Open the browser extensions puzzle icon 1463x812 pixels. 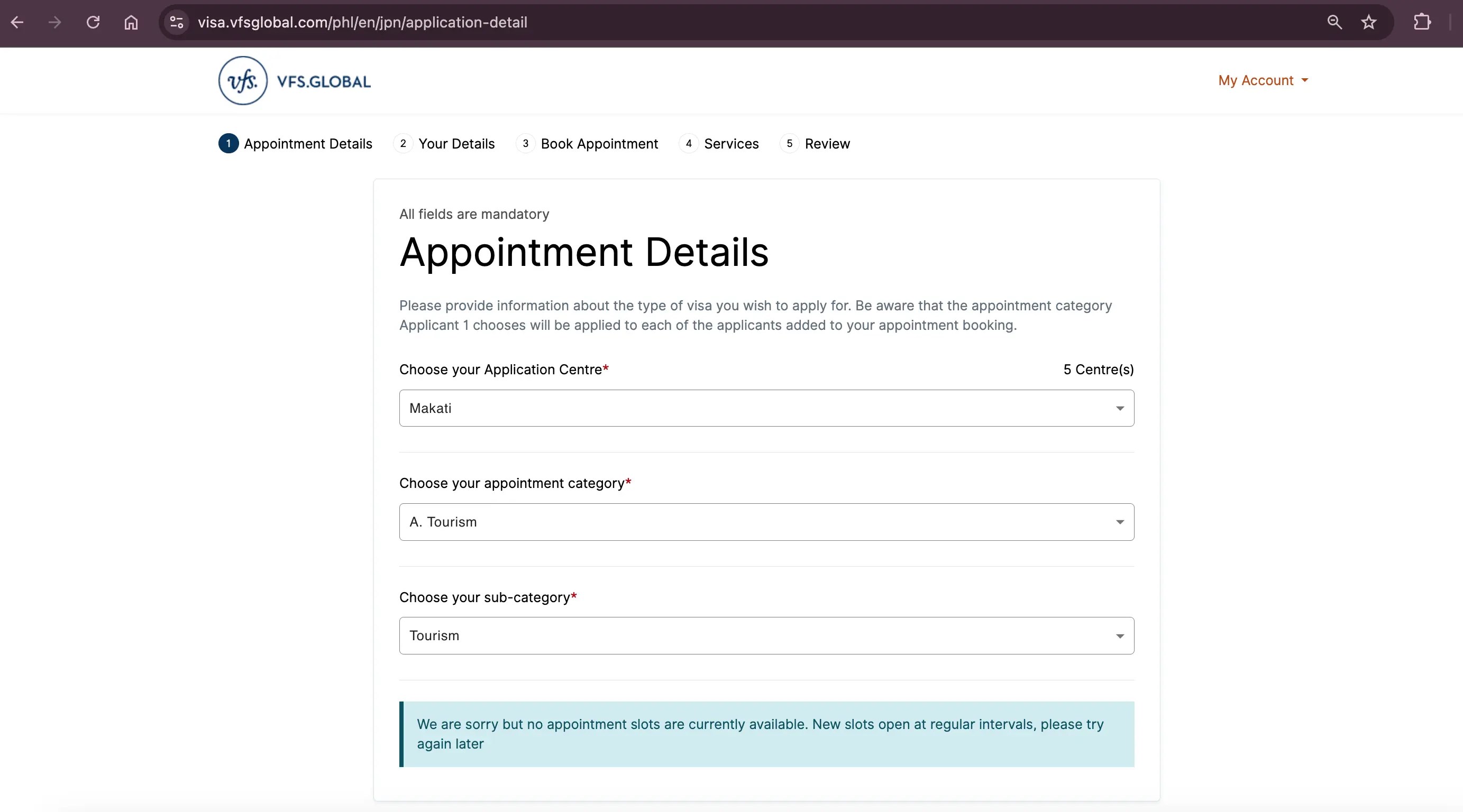(x=1422, y=23)
